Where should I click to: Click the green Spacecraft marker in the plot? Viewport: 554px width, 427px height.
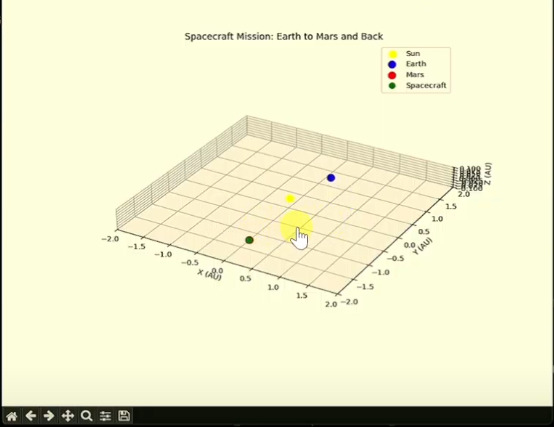tap(249, 240)
